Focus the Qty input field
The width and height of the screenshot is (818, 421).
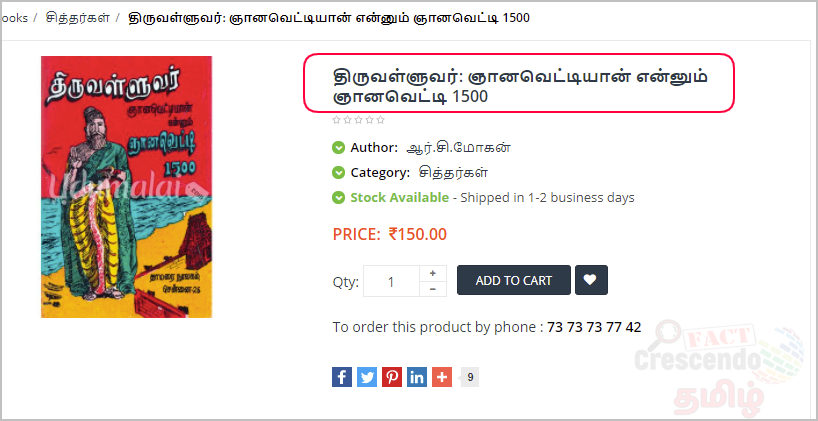pyautogui.click(x=391, y=281)
